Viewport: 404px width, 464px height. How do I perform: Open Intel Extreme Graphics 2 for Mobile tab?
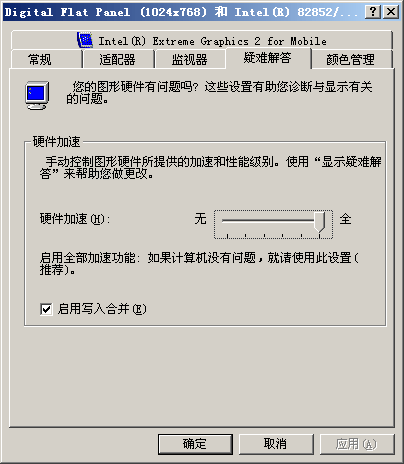202,41
